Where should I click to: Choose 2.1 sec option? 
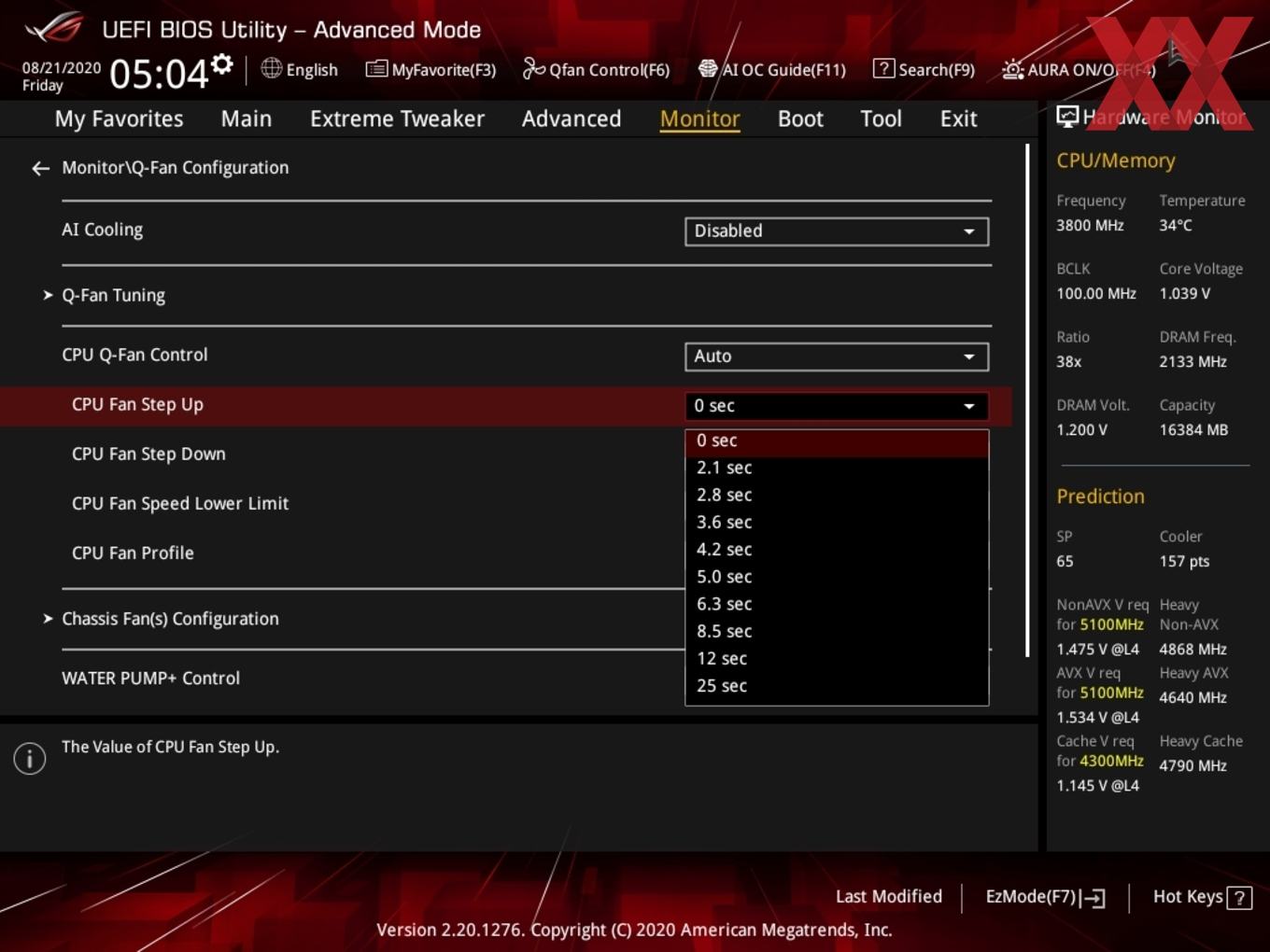837,468
